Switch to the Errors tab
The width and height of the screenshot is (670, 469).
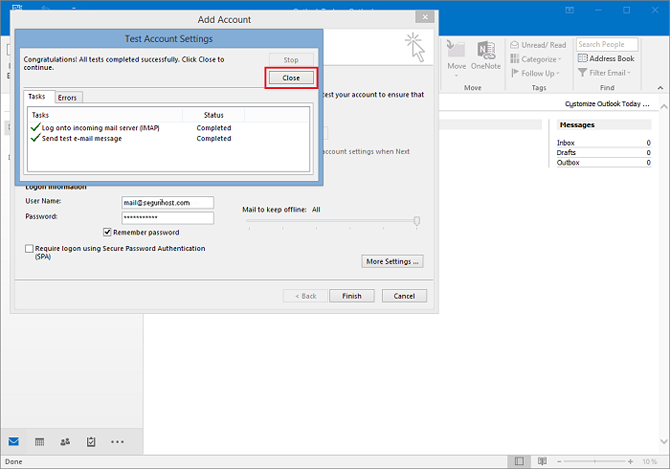68,98
